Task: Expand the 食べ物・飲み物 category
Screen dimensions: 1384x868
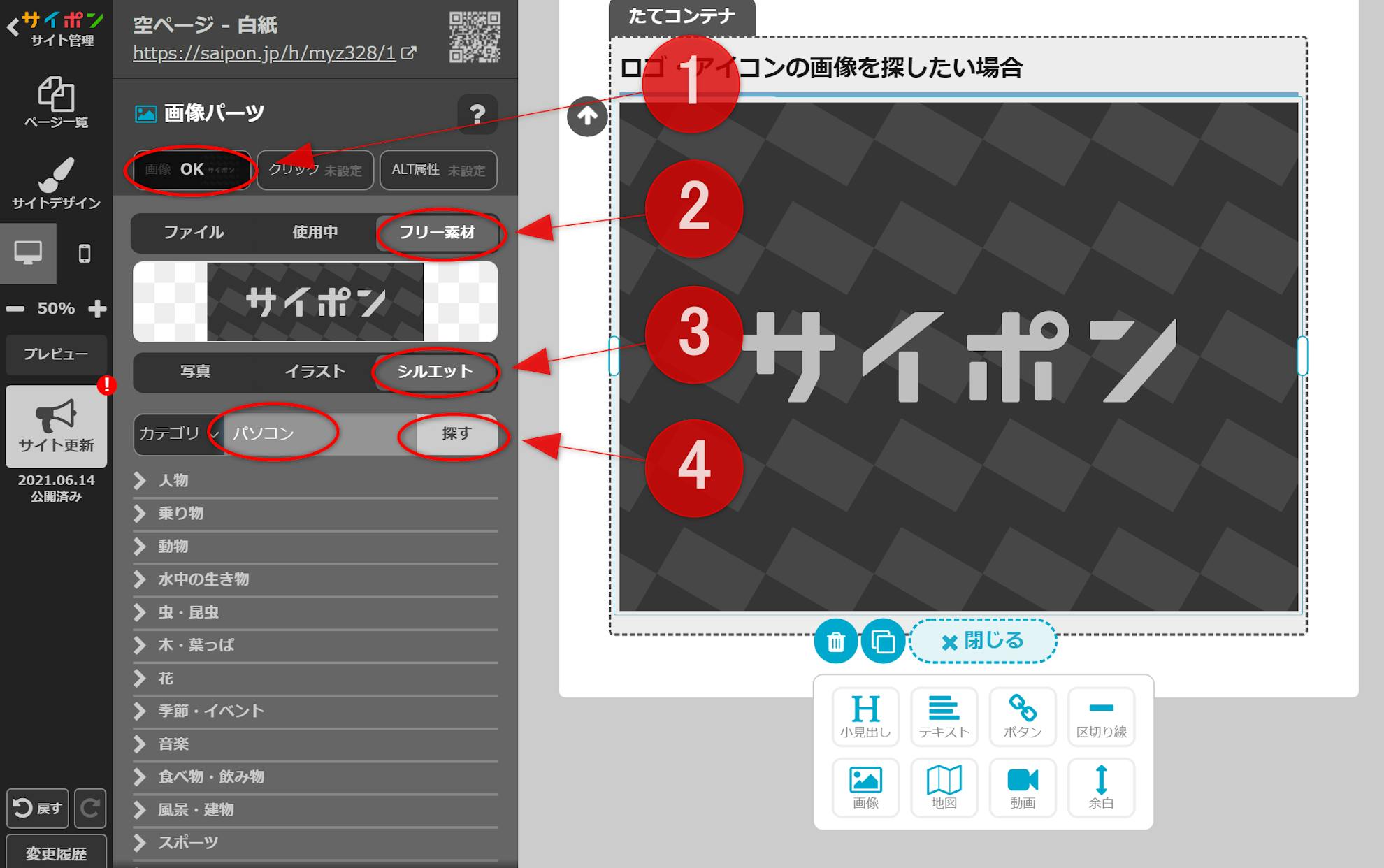Action: 315,776
